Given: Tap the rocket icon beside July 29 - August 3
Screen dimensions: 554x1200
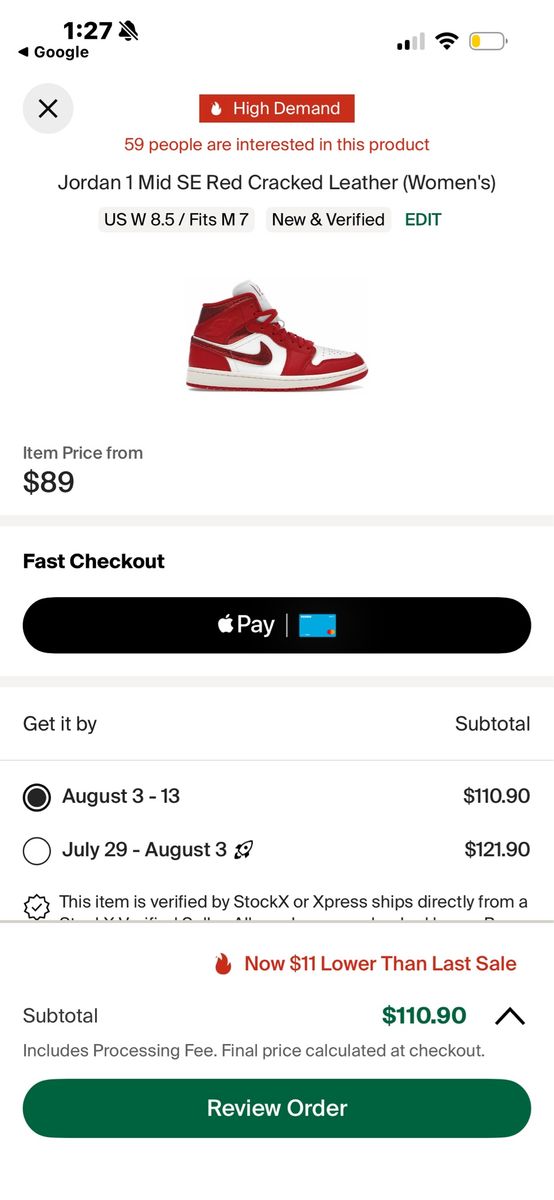Looking at the screenshot, I should coord(243,850).
